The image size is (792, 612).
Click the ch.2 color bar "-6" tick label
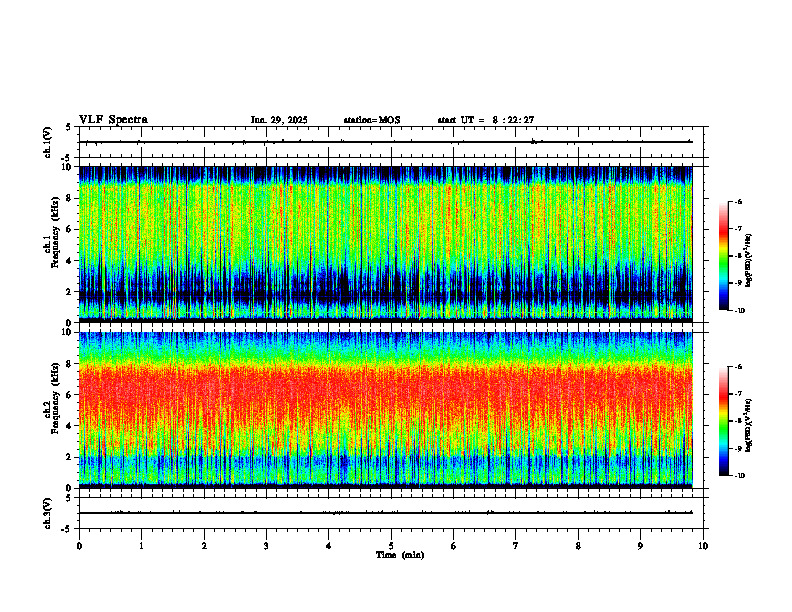point(738,367)
